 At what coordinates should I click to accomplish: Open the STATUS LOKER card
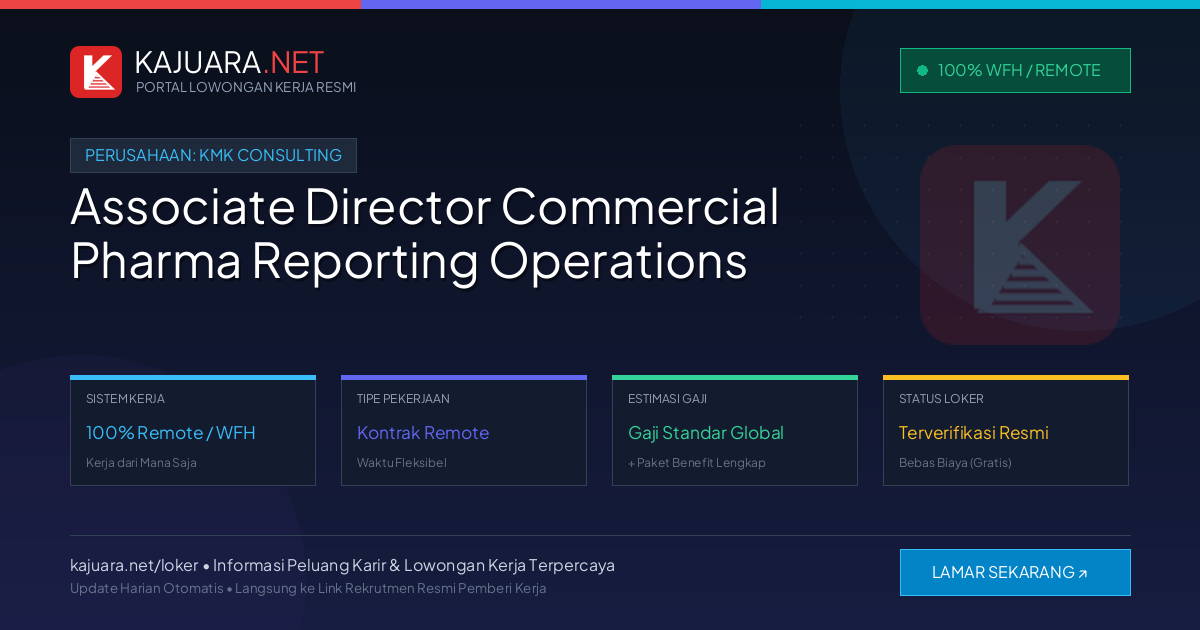[1006, 431]
